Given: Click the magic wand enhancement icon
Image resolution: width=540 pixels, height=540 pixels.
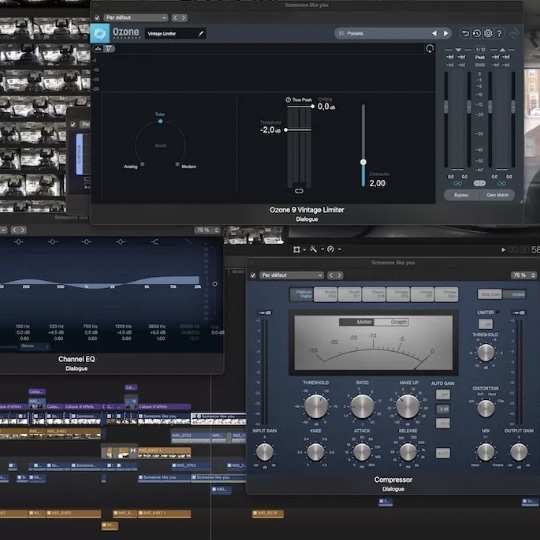Looking at the screenshot, I should click(313, 249).
